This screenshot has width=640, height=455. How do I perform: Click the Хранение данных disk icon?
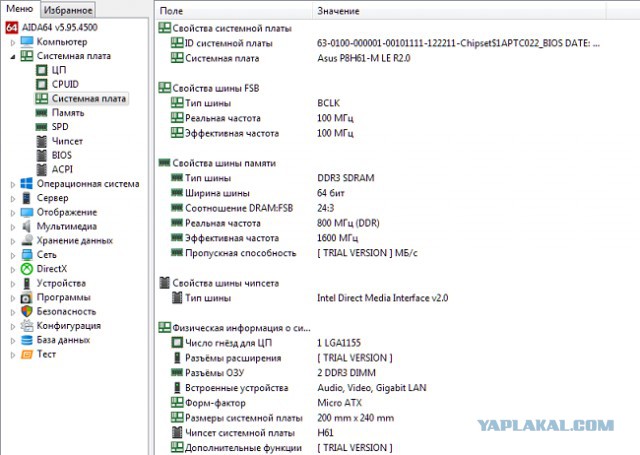click(x=27, y=240)
